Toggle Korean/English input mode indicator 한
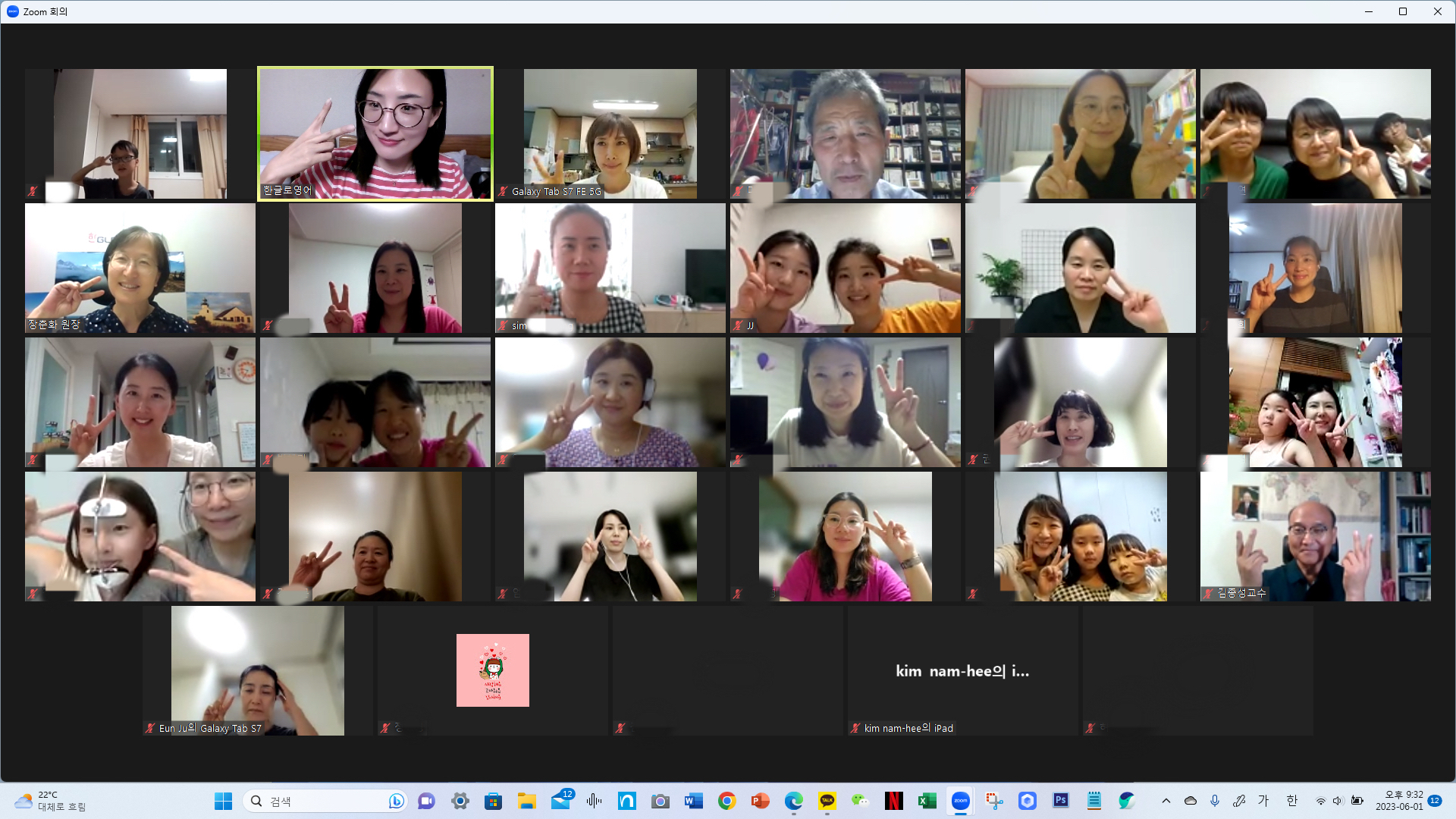The image size is (1456, 819). click(x=1291, y=801)
